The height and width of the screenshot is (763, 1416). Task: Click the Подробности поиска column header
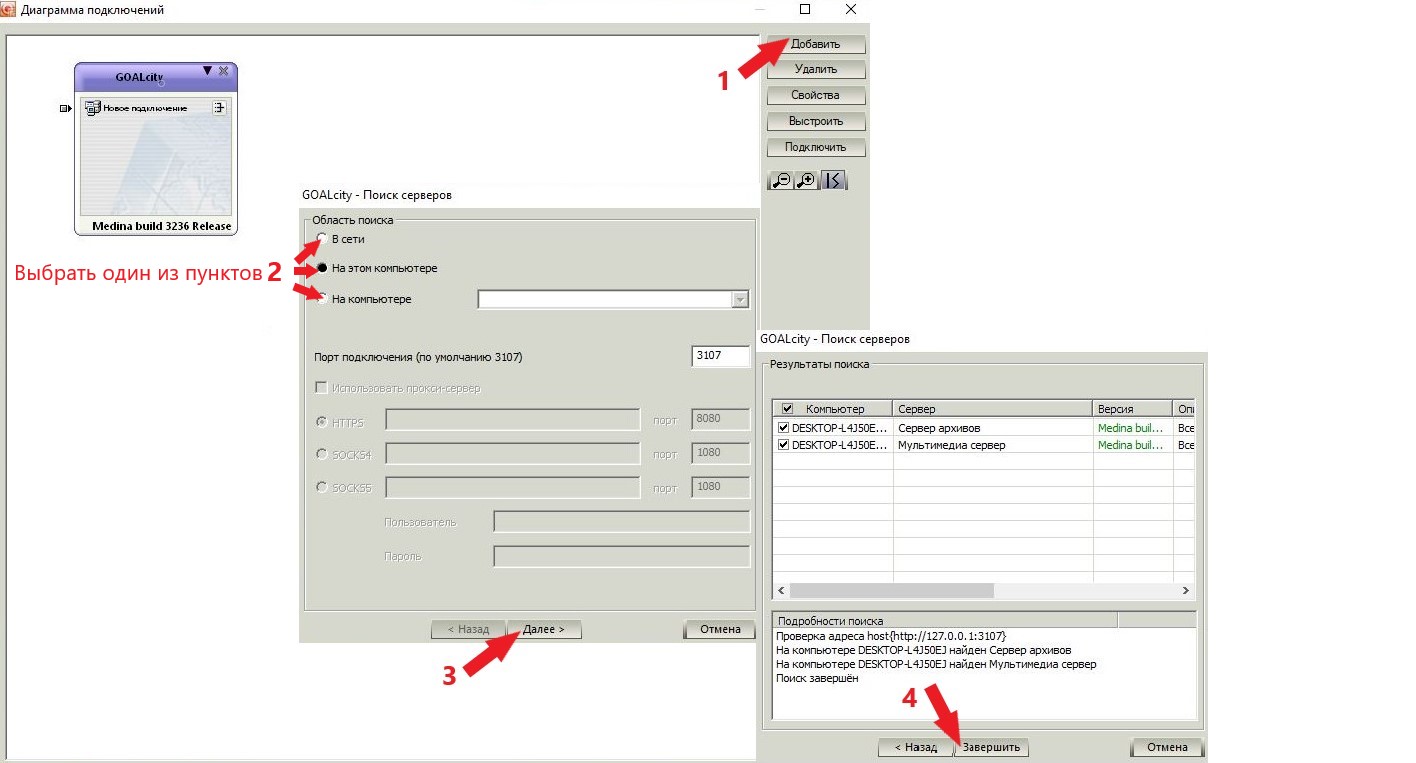coord(945,620)
